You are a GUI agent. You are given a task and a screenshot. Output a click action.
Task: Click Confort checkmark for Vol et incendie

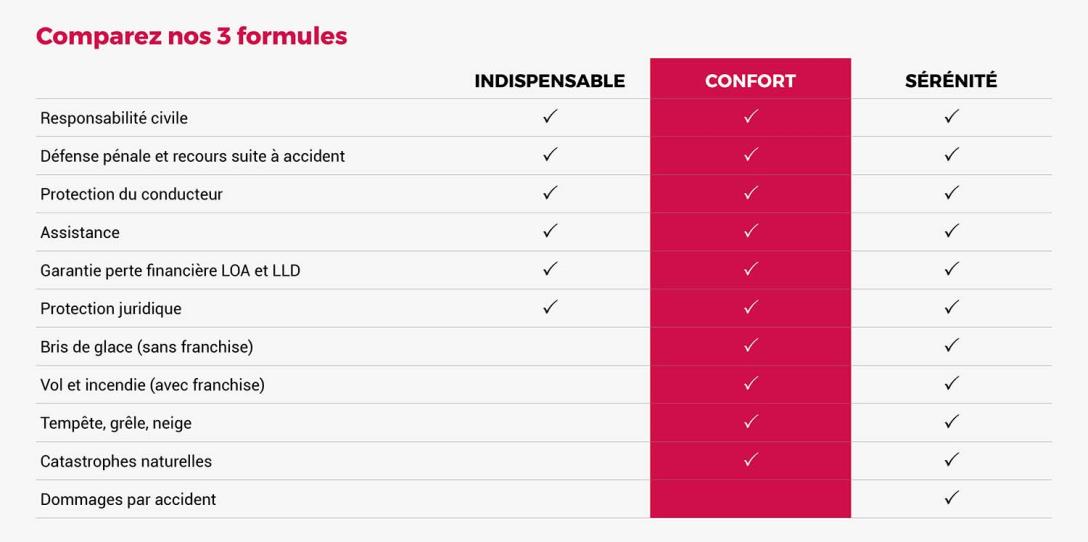(751, 384)
